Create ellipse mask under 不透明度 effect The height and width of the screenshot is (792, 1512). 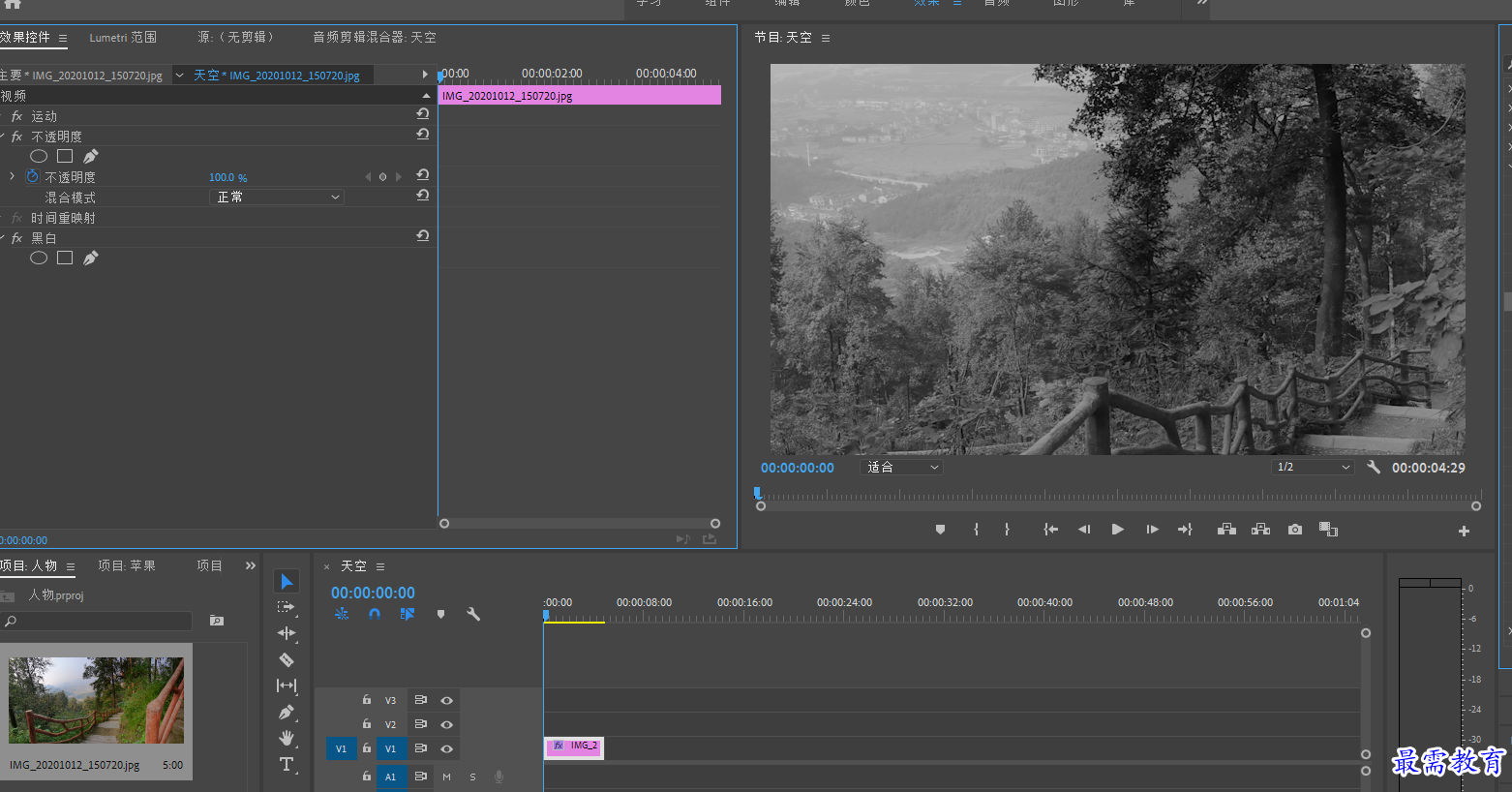pyautogui.click(x=39, y=156)
